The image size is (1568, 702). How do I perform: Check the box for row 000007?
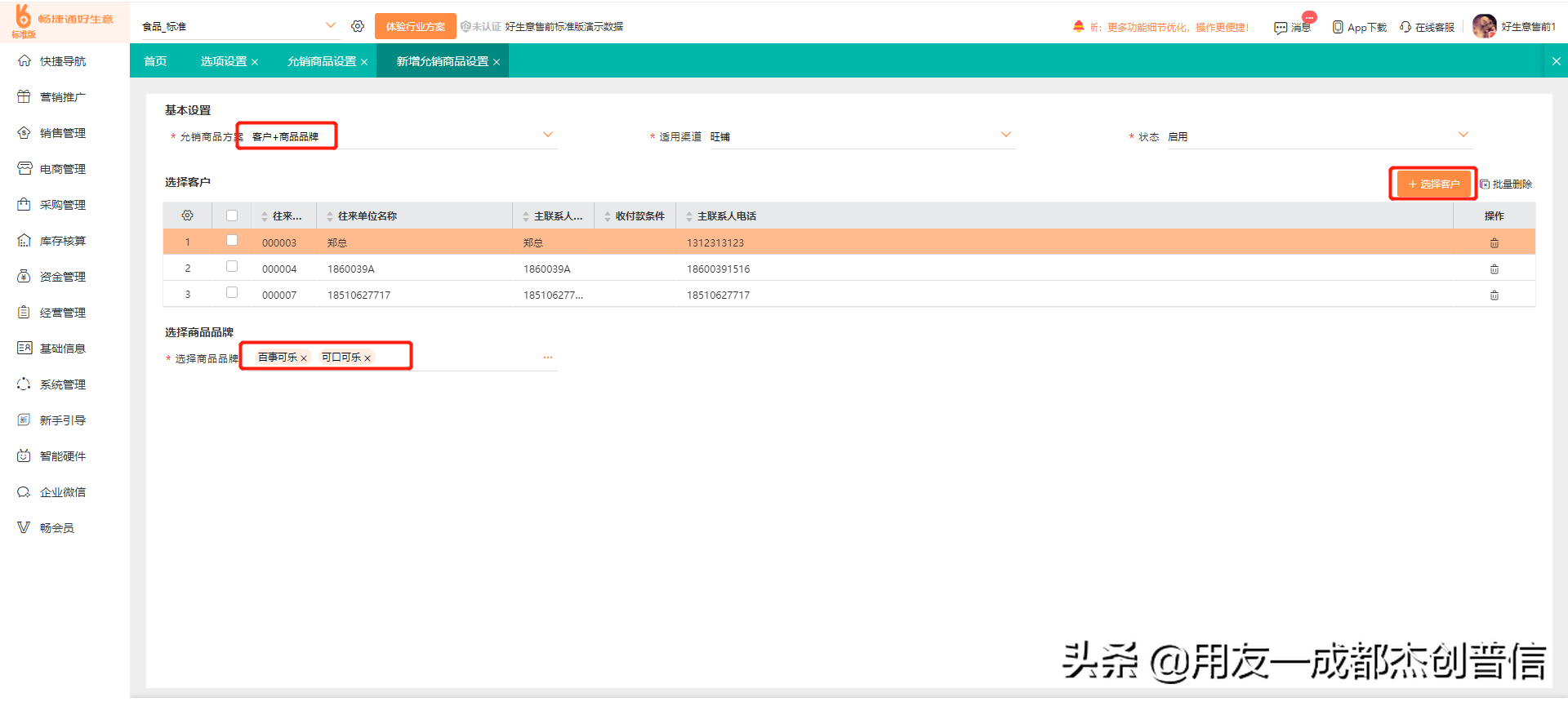tap(232, 292)
